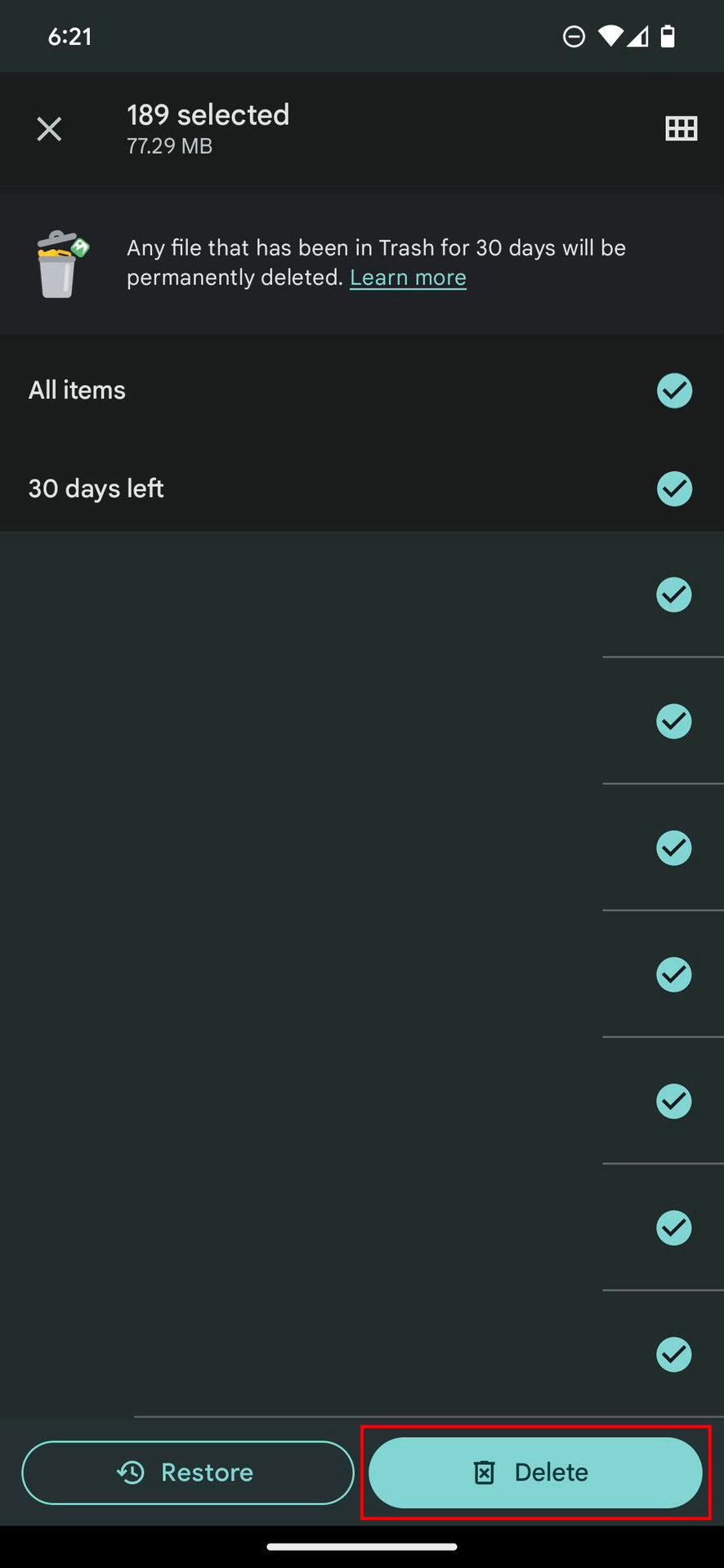Uncheck the second file's checkmark

click(x=674, y=721)
